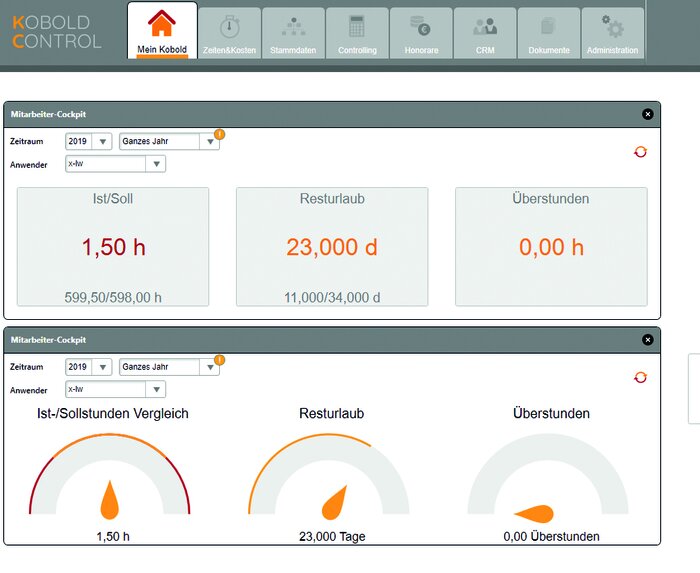
Task: Go to the Controlling tab
Action: pos(357,33)
